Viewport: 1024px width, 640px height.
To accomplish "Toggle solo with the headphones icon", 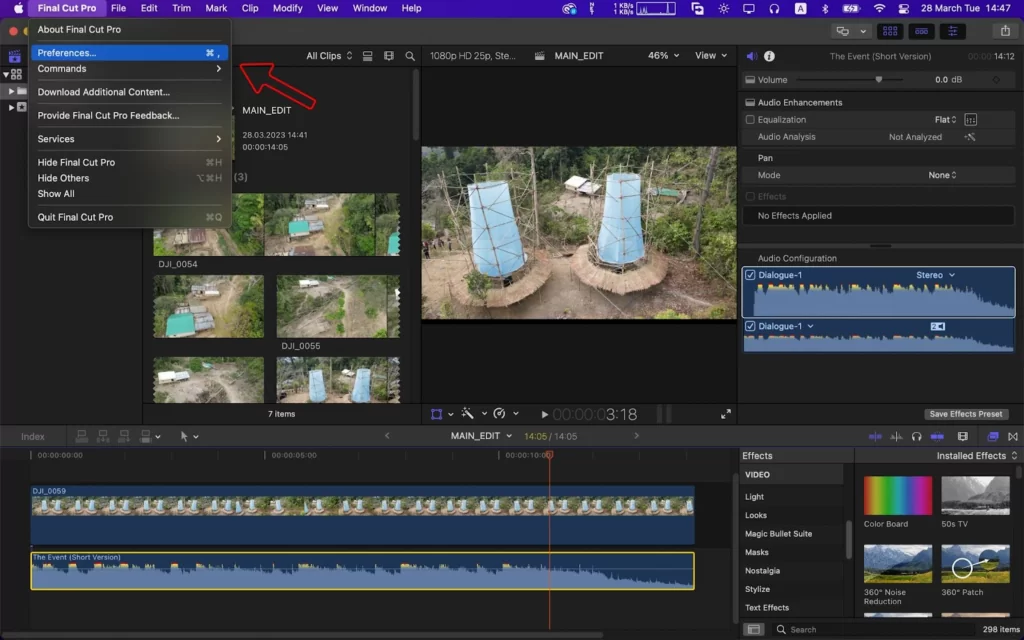I will pos(916,436).
